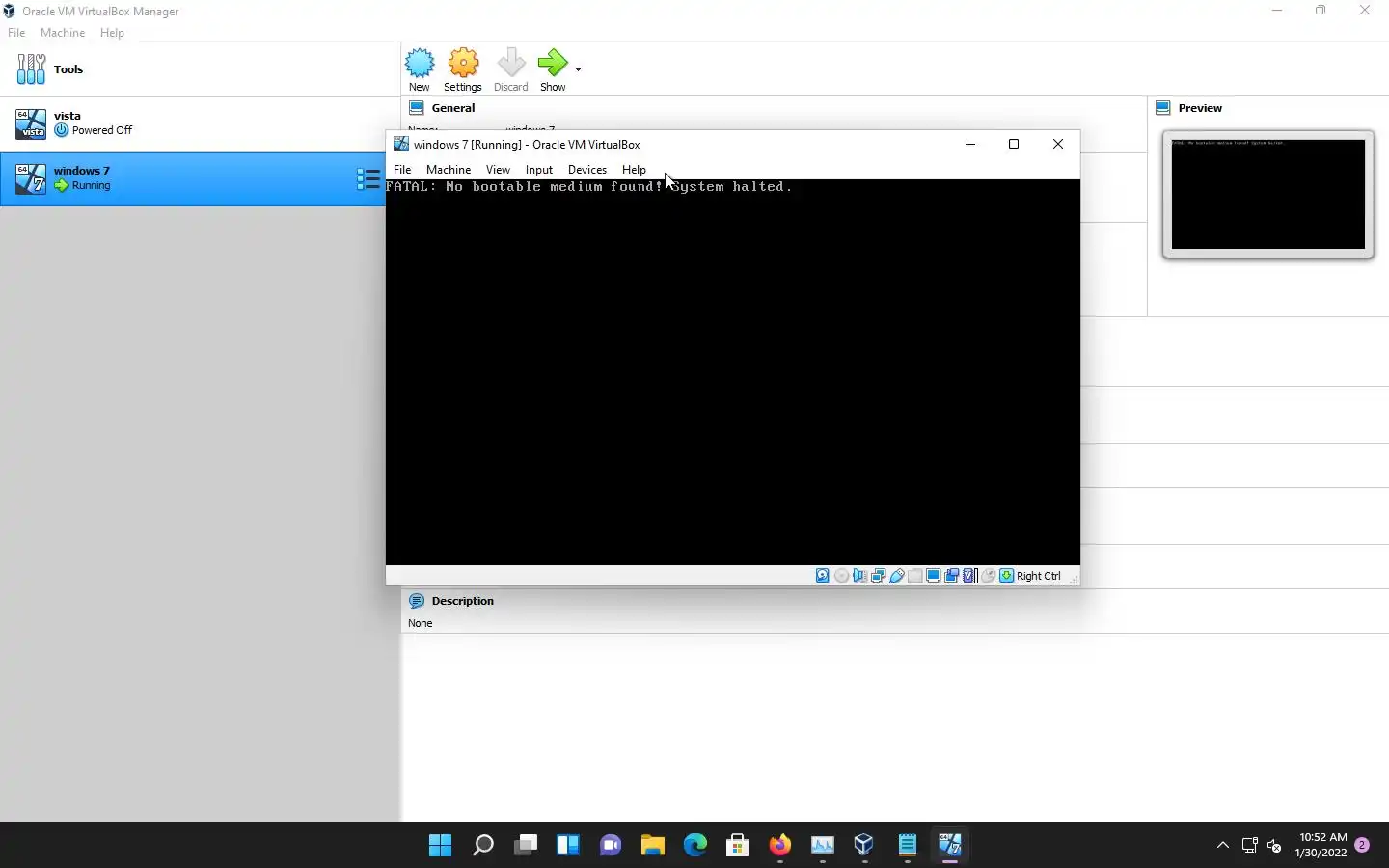
Task: Select the vista virtual machine
Action: coord(200,123)
